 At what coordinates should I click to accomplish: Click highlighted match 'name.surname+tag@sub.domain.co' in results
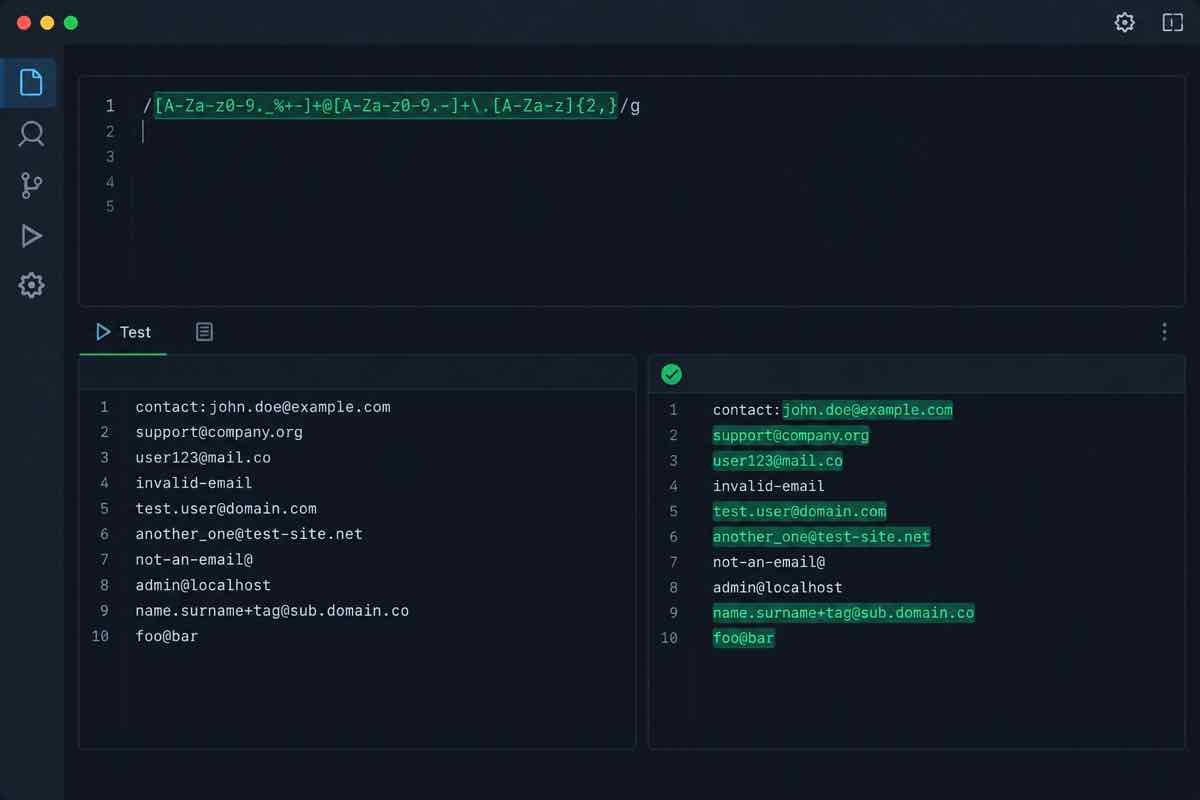coord(843,613)
